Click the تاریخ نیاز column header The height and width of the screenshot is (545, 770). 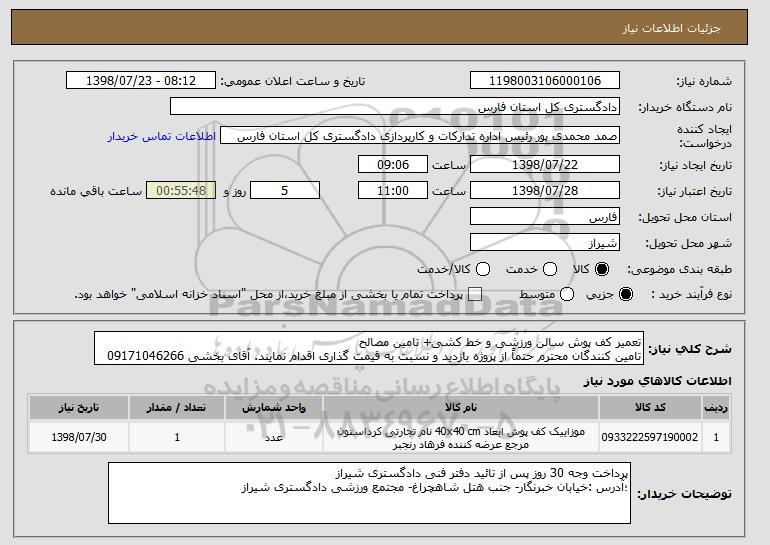coord(79,408)
